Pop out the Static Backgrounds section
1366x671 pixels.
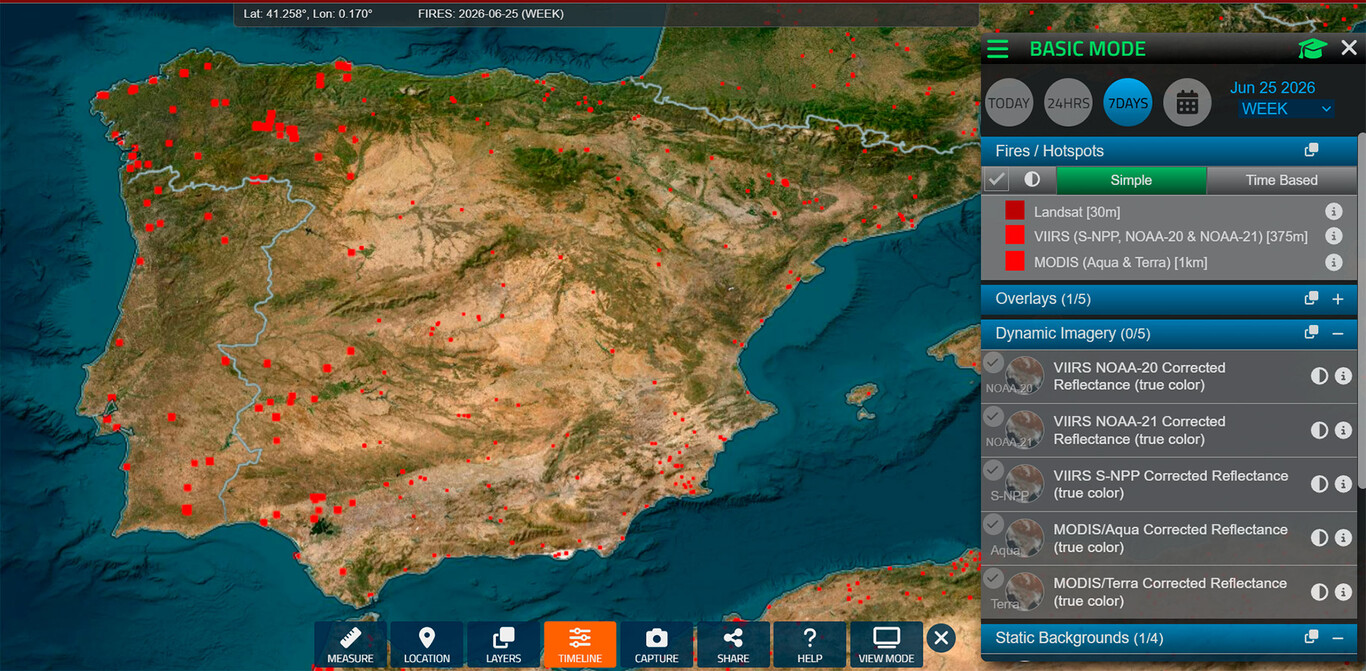(x=1311, y=637)
